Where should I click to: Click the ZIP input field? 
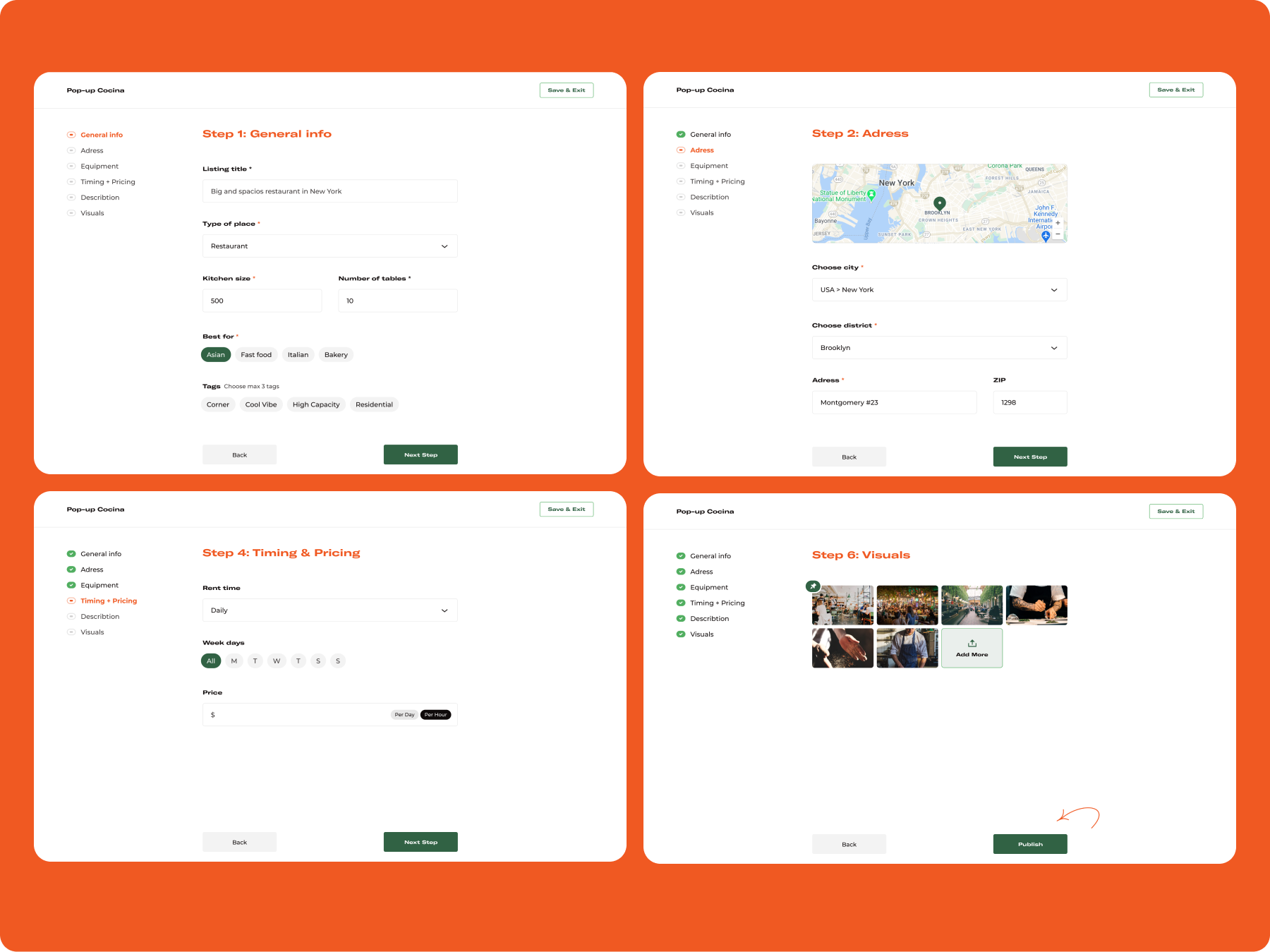(x=1030, y=402)
